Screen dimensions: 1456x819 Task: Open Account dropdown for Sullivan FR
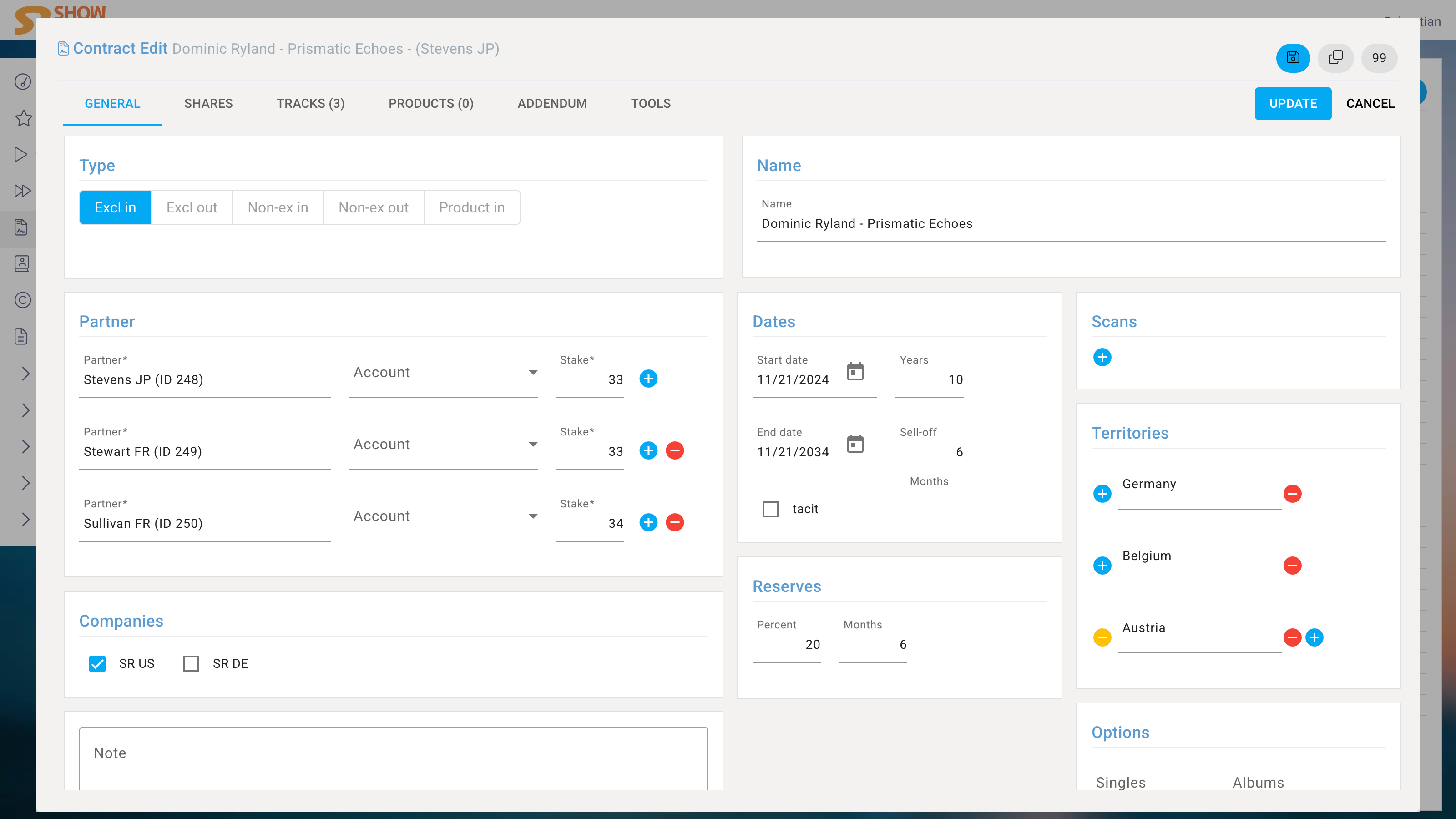click(x=443, y=516)
